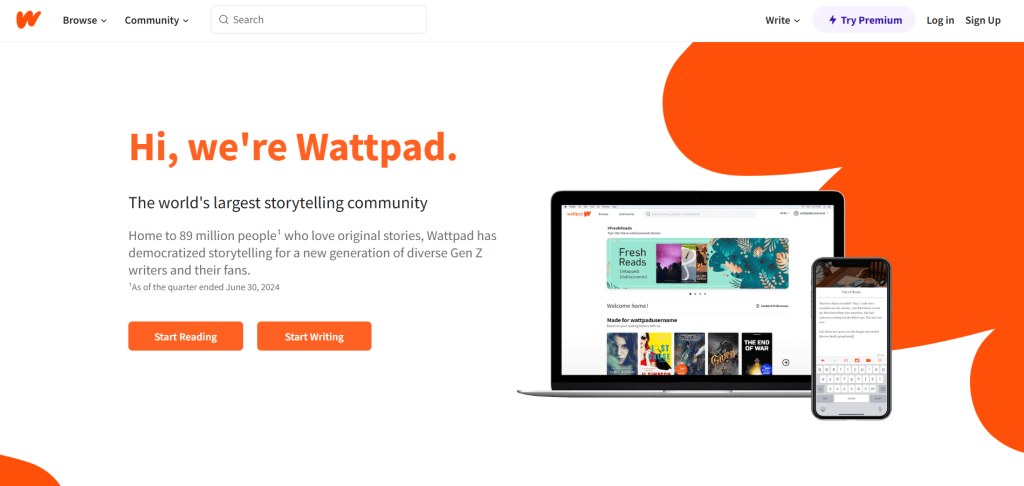
Task: Click the Log in link
Action: tap(940, 20)
